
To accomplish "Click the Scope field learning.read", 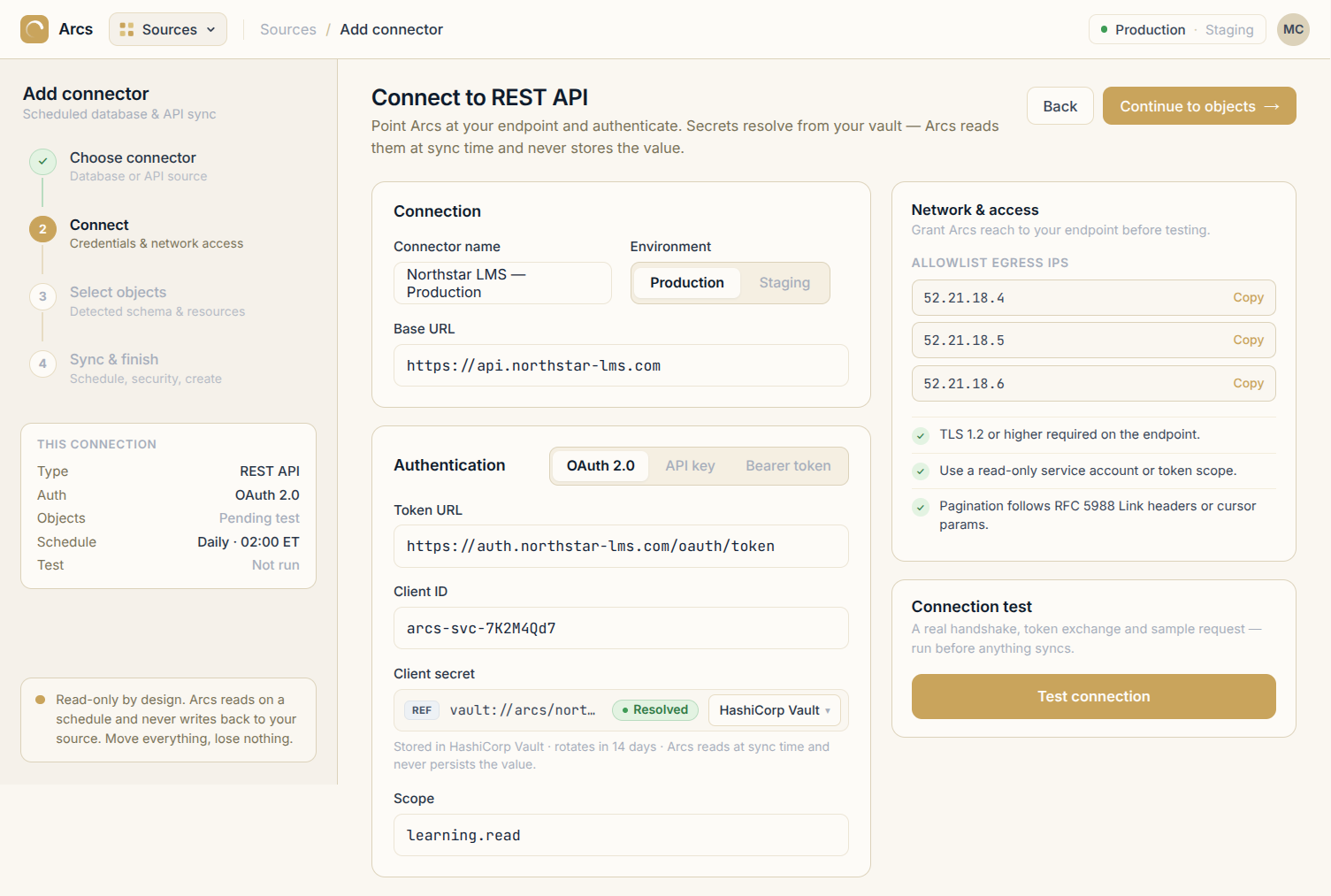I will (x=621, y=835).
